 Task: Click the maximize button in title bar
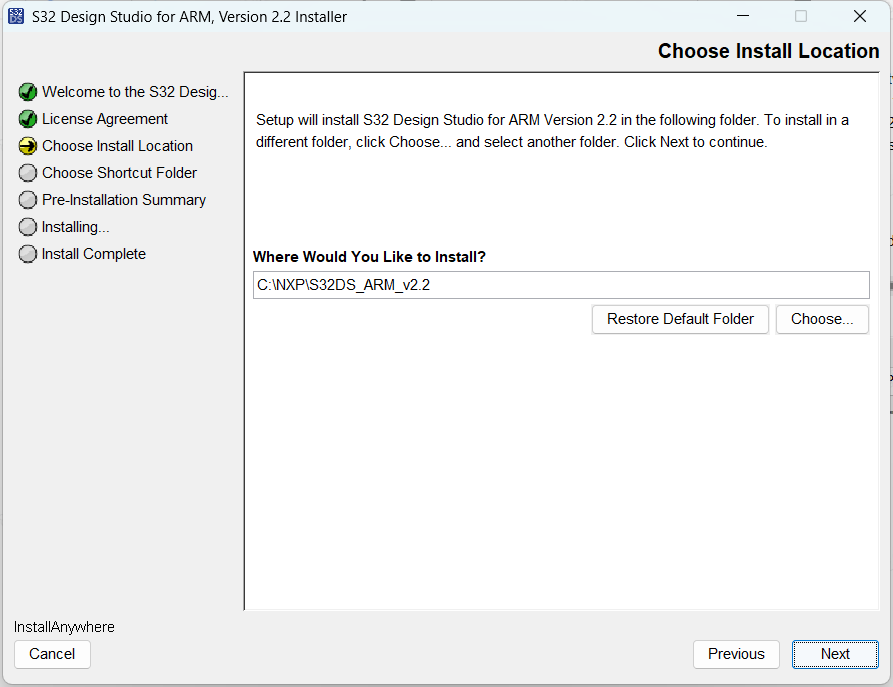801,16
